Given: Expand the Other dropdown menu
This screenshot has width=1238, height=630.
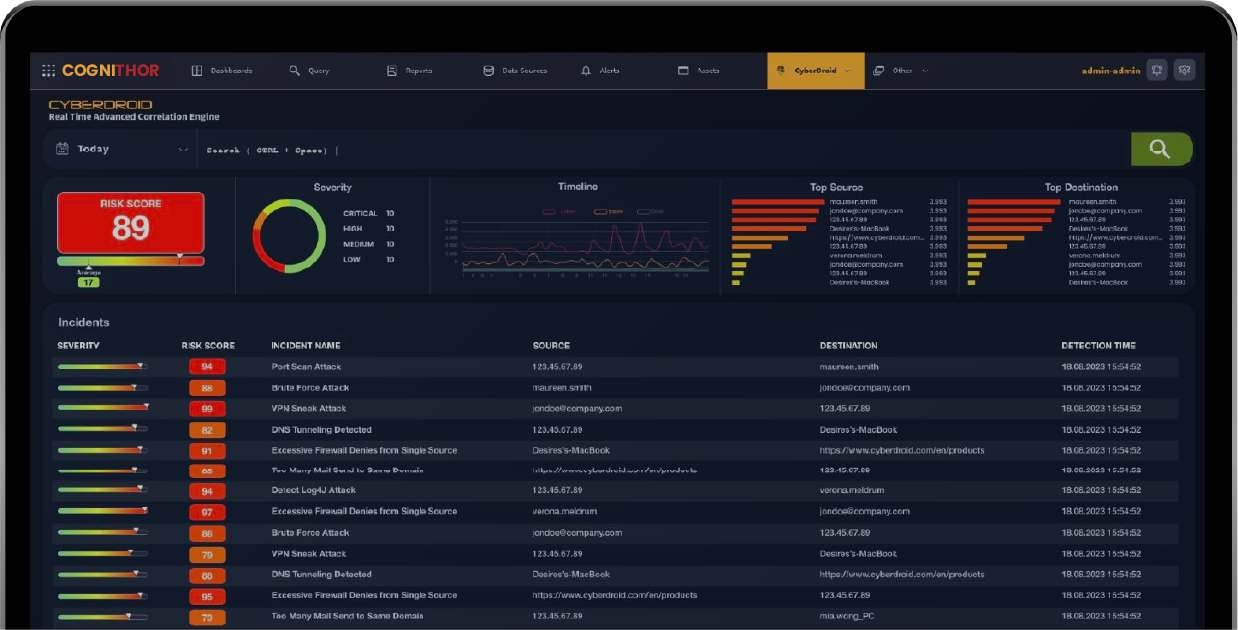Looking at the screenshot, I should (925, 71).
